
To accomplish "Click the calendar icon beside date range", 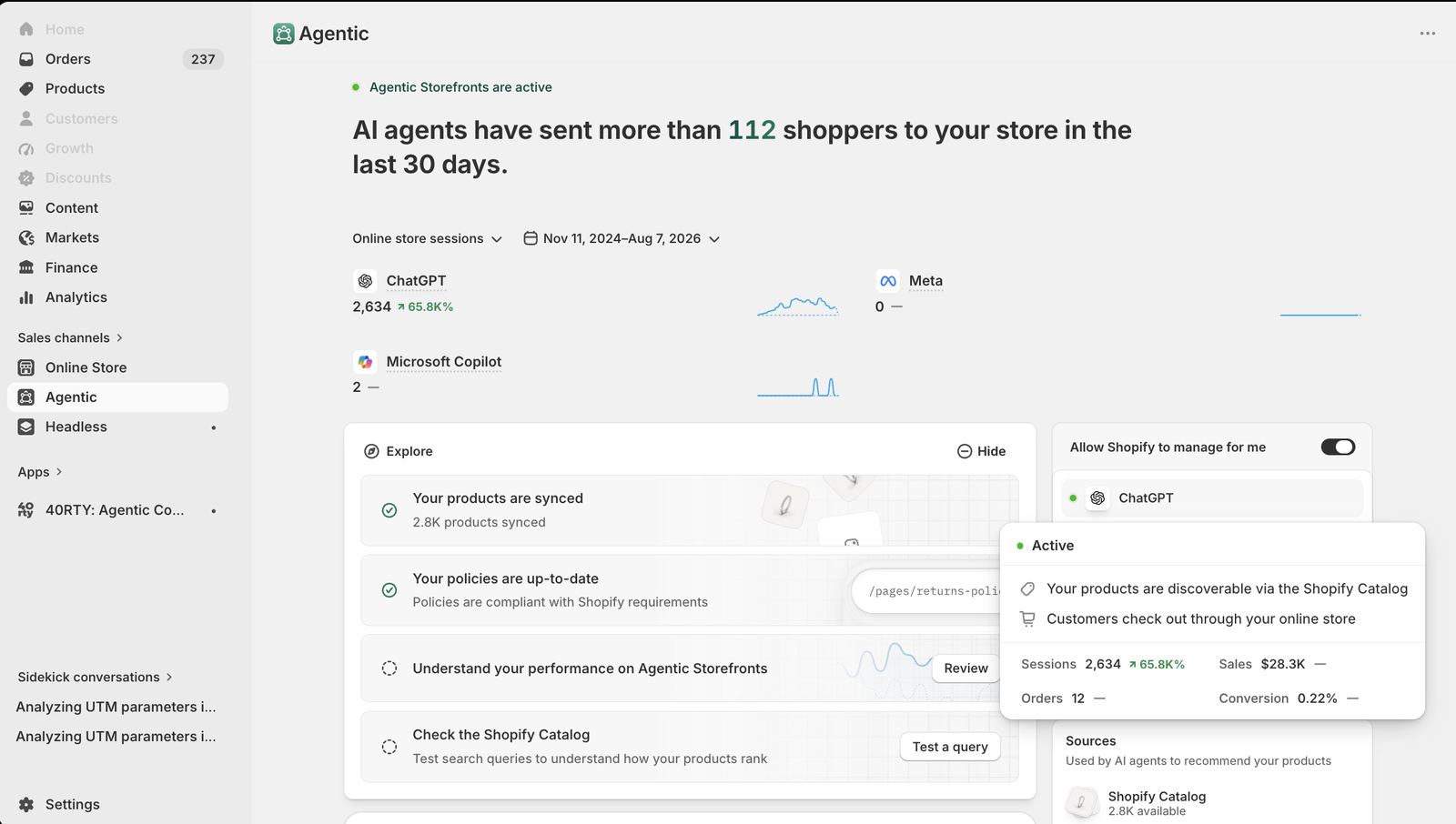I will pos(531,238).
